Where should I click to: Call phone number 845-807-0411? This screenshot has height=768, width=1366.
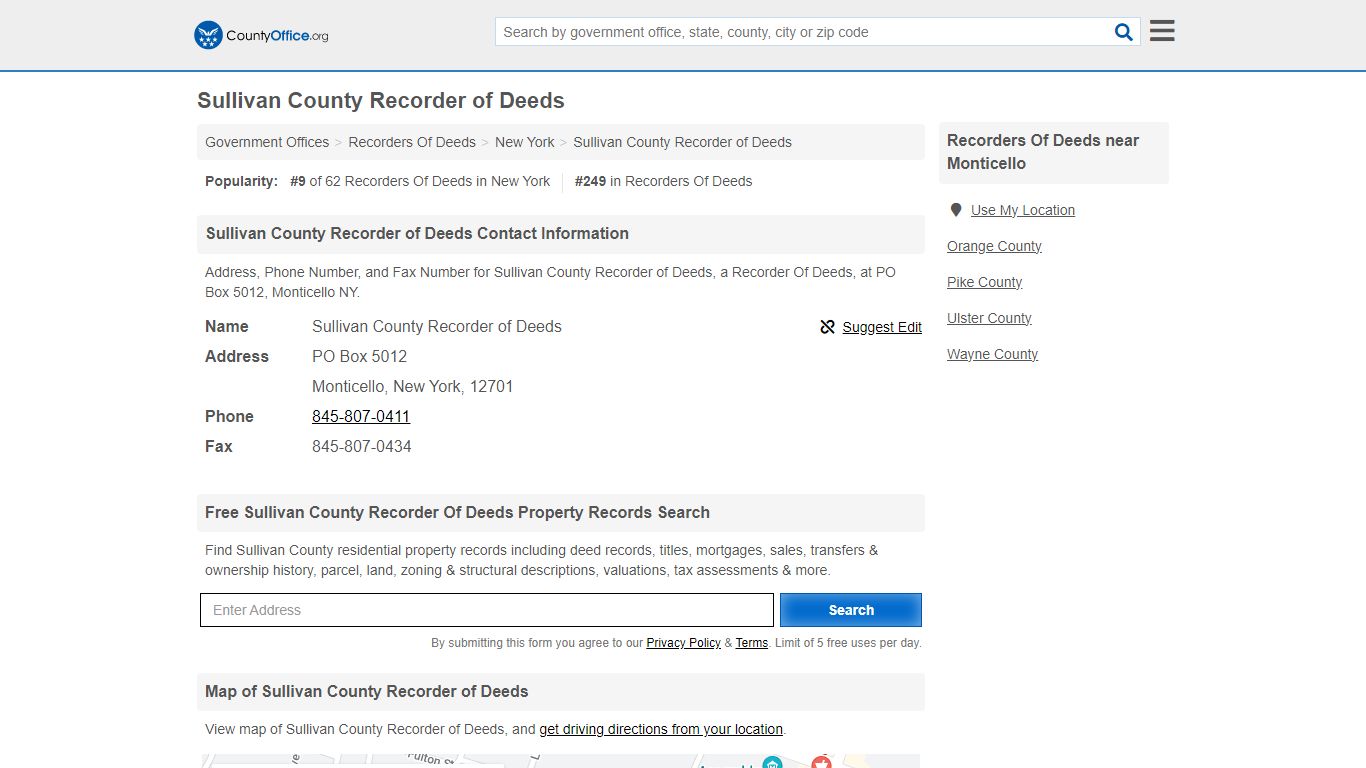[361, 416]
